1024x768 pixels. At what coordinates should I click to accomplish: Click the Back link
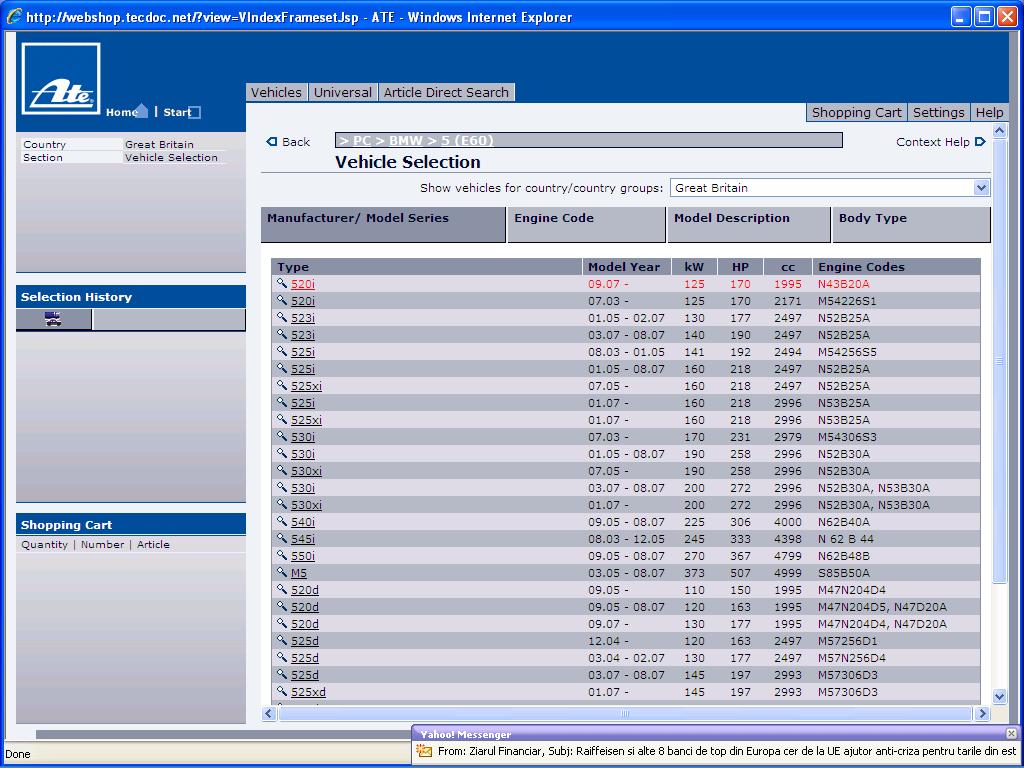tap(296, 142)
